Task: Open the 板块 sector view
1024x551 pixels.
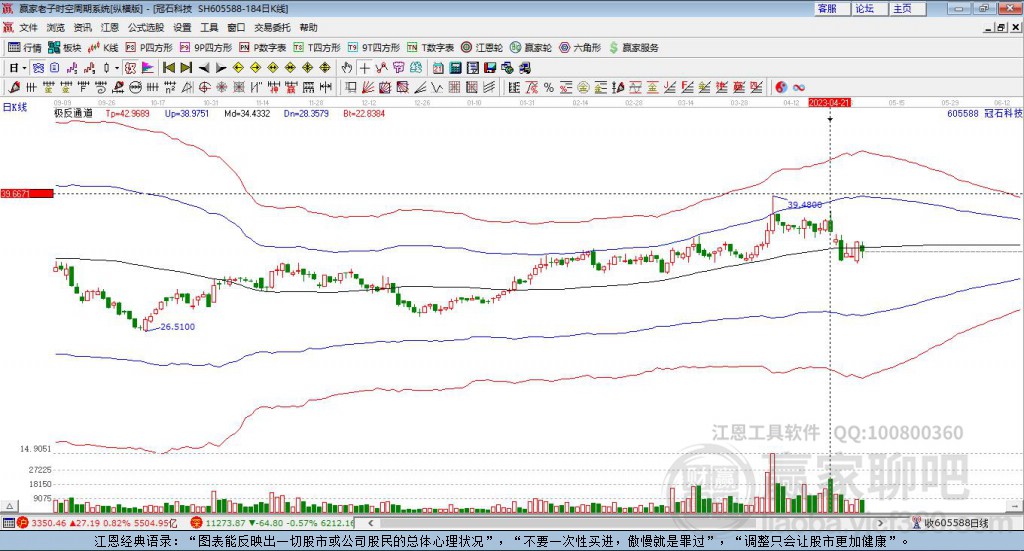Action: tap(65, 48)
